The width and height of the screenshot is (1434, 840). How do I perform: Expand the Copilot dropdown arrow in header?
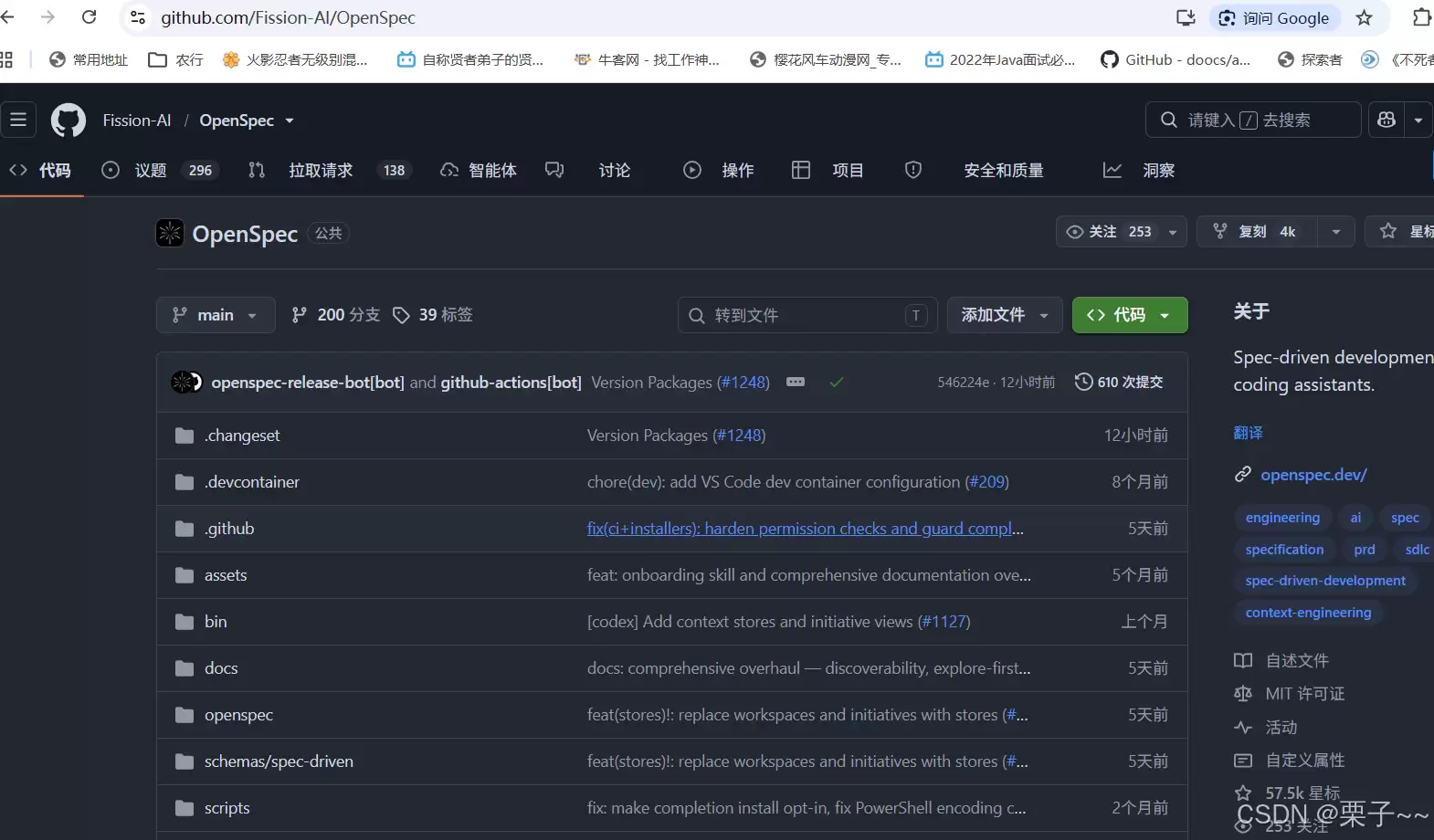tap(1418, 120)
